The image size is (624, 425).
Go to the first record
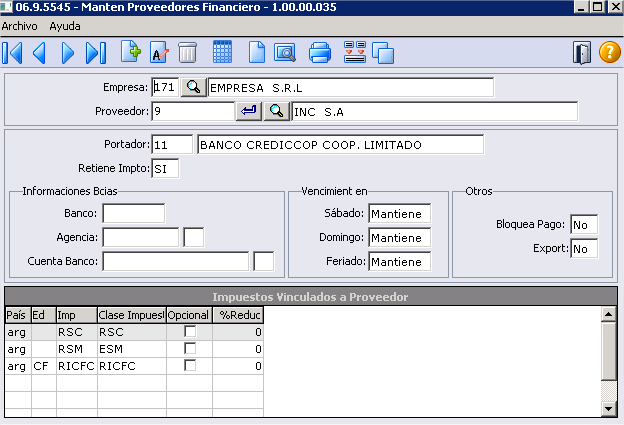pyautogui.click(x=12, y=53)
